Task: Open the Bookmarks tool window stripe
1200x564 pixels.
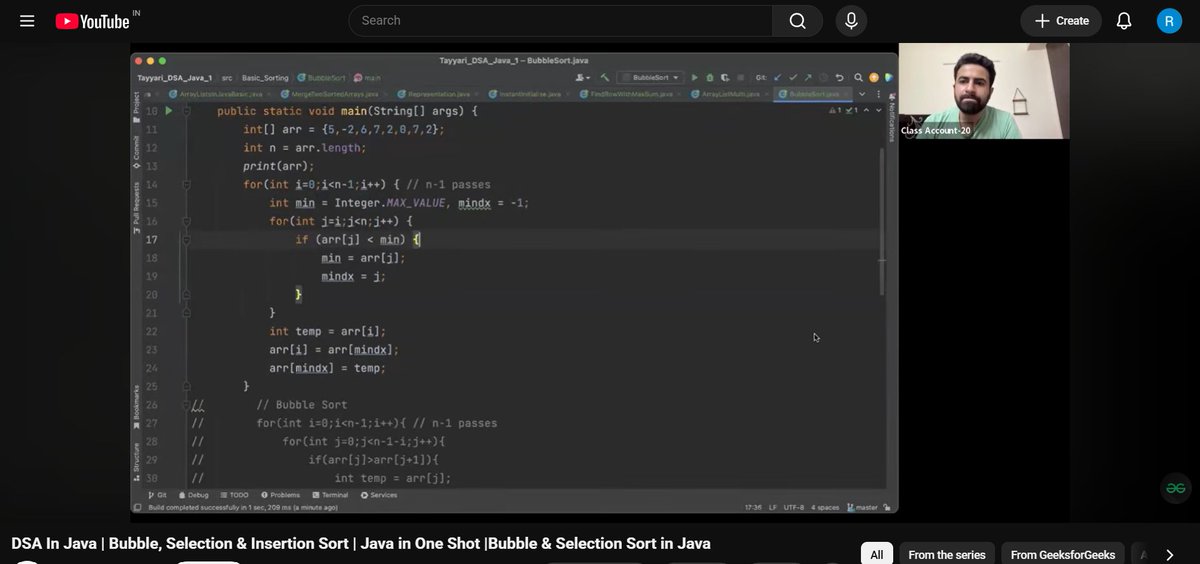Action: [137, 409]
